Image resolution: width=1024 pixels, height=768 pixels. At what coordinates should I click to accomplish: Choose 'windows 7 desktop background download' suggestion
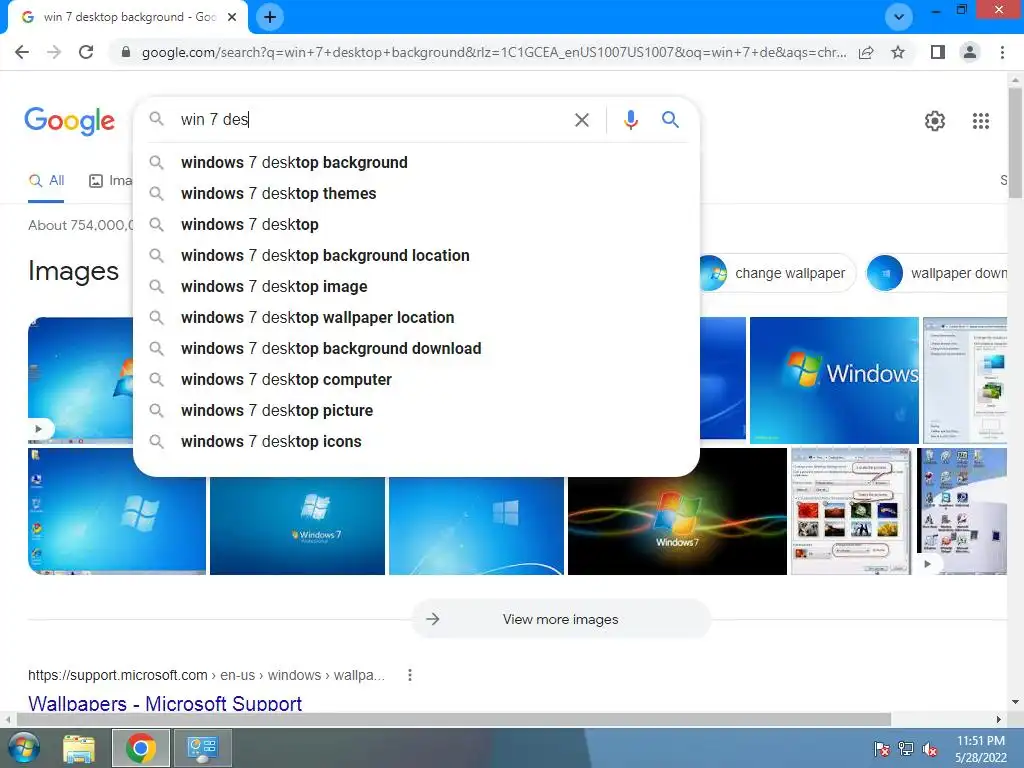416,349
